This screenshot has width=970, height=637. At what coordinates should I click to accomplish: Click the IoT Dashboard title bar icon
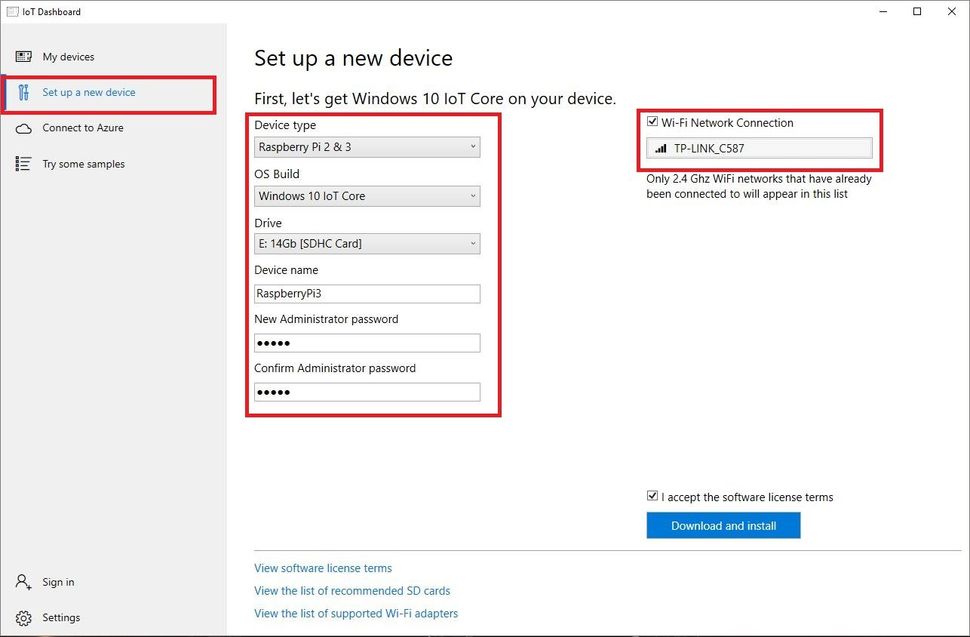[11, 11]
